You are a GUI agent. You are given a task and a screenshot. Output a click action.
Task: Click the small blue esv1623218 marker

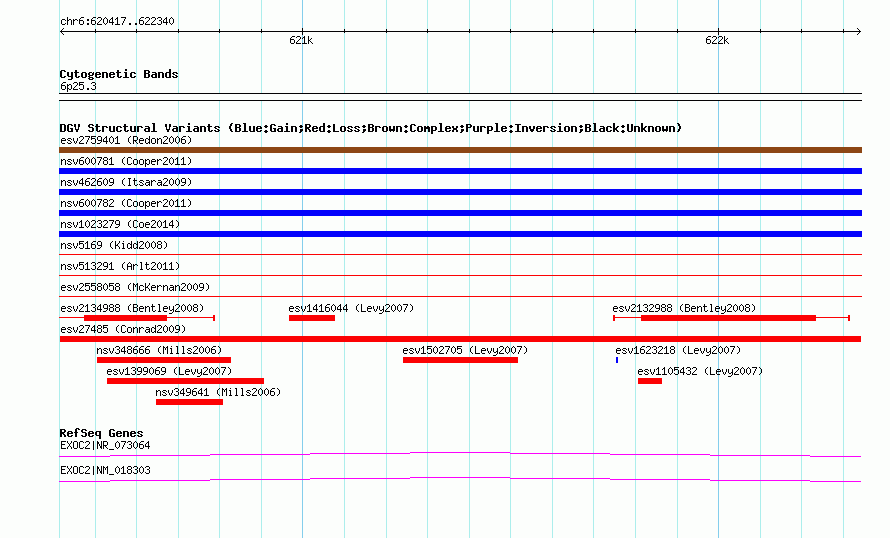tap(617, 360)
